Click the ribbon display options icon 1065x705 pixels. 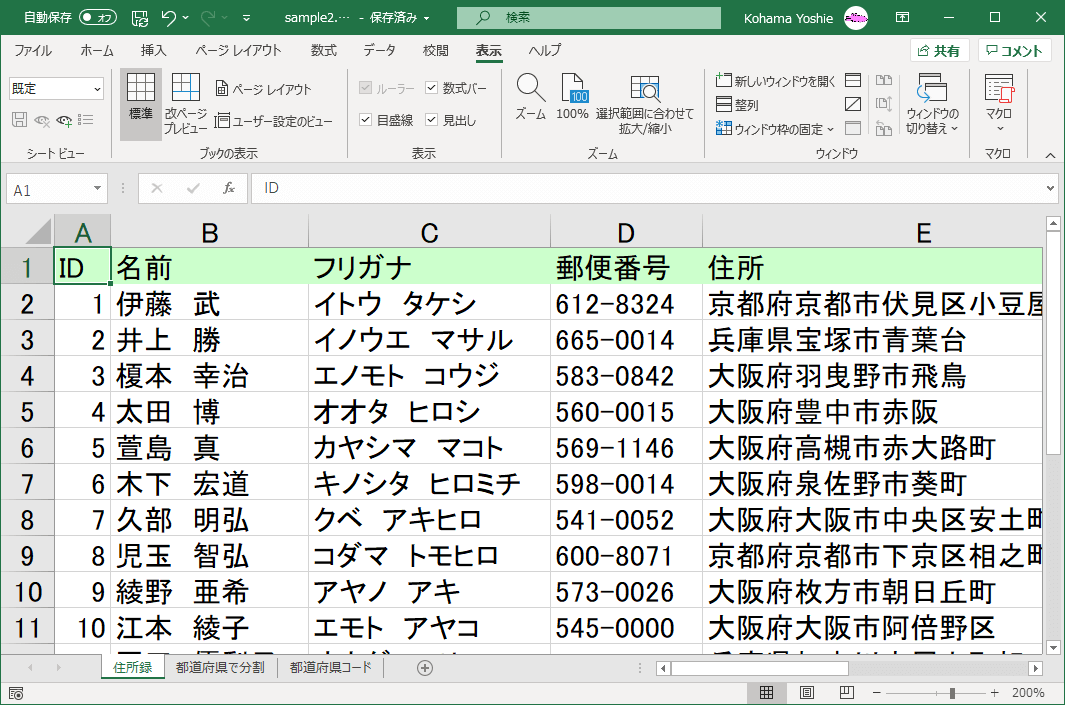click(903, 18)
